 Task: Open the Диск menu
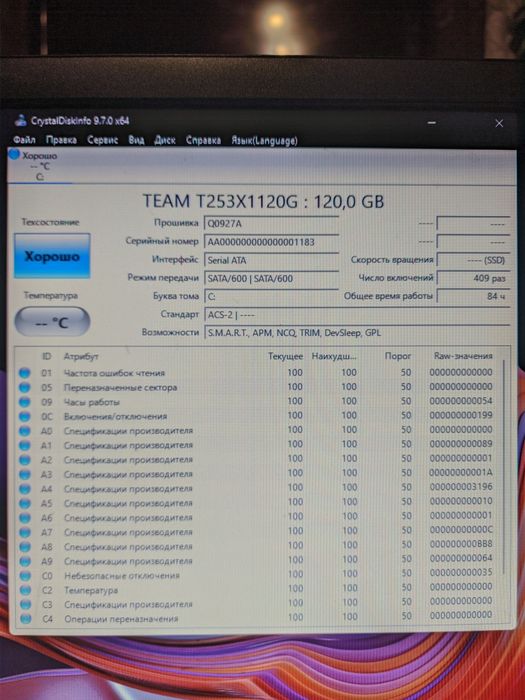pyautogui.click(x=165, y=140)
